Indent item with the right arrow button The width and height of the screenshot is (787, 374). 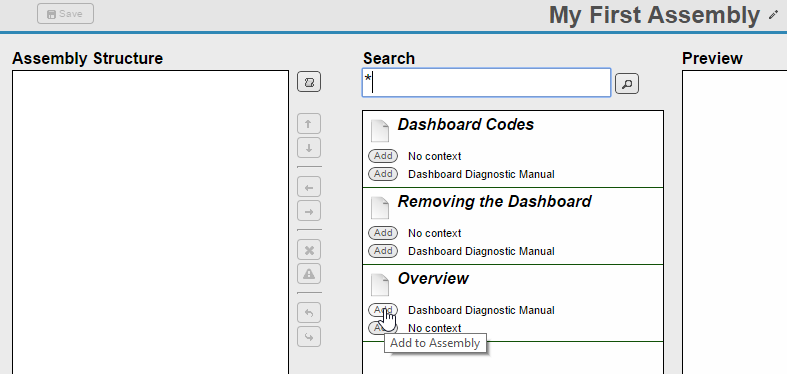click(x=309, y=211)
